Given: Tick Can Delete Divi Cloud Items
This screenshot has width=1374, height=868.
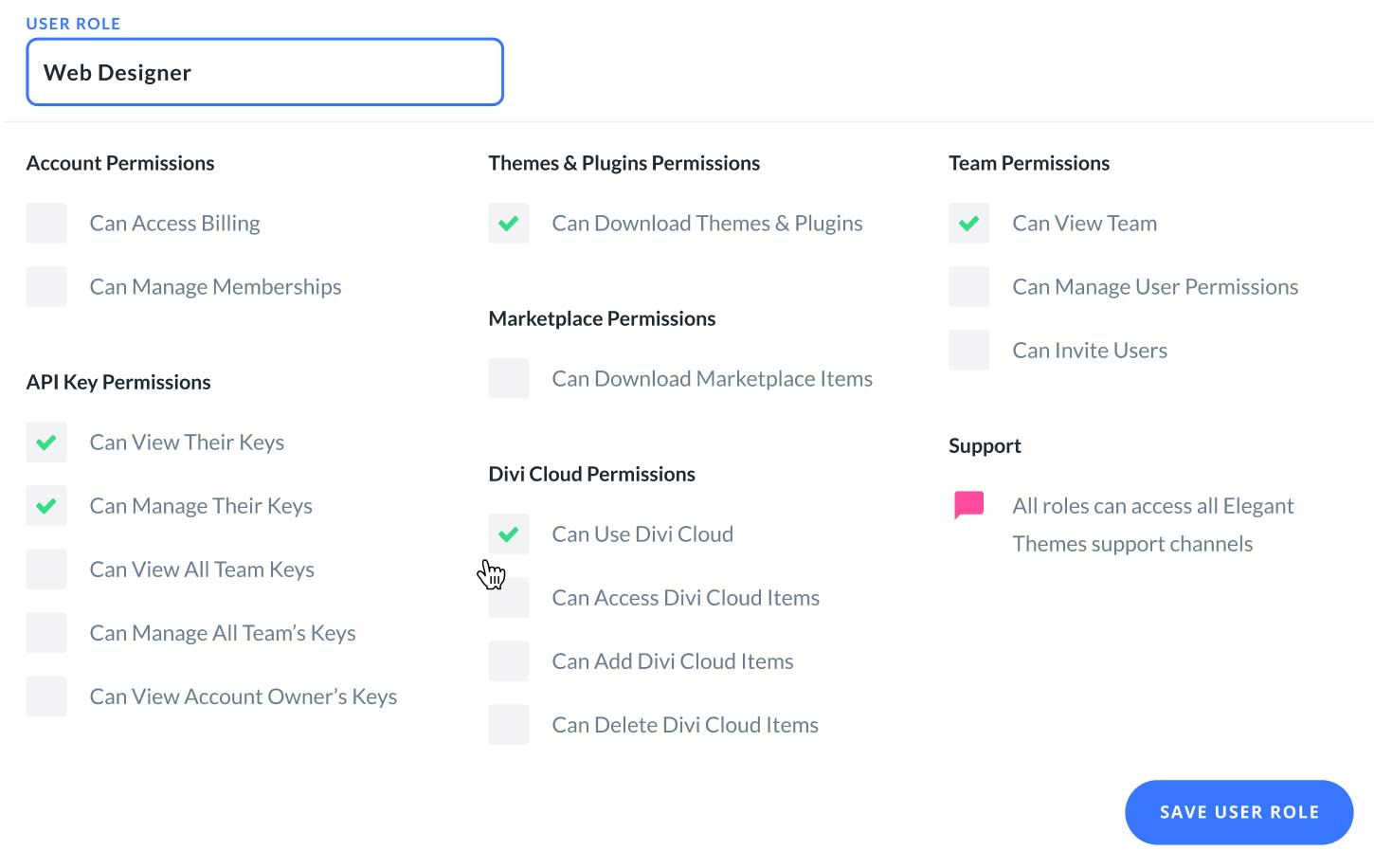Looking at the screenshot, I should click(x=509, y=725).
